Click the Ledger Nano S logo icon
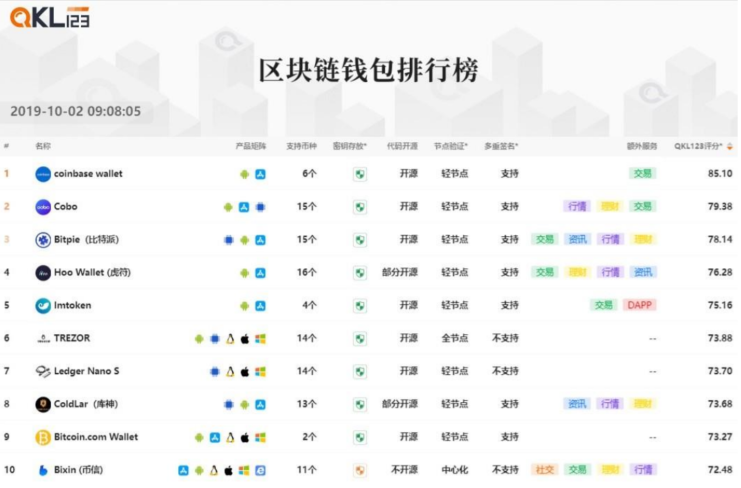 [43, 372]
